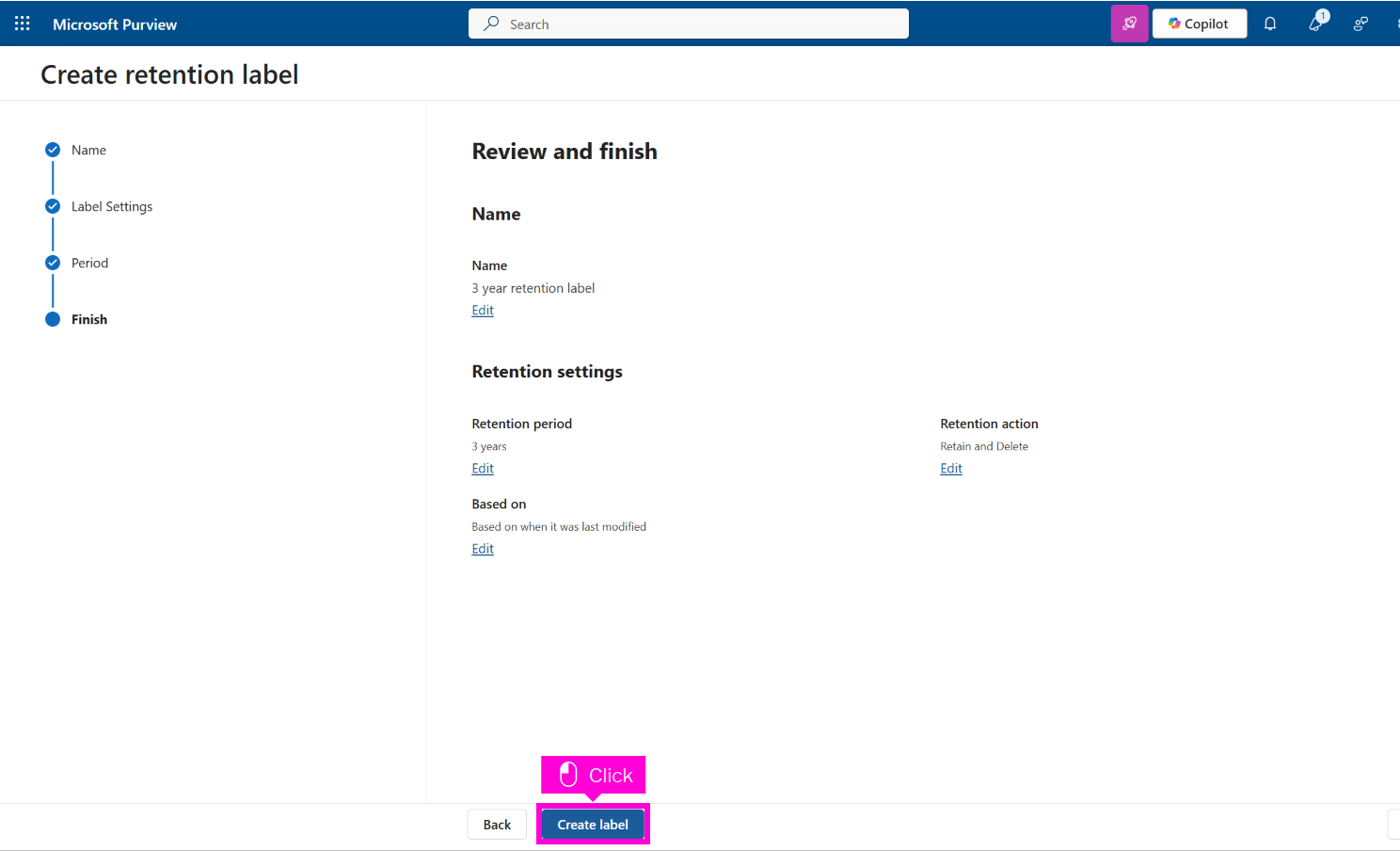Edit the Based on last modified setting
The height and width of the screenshot is (851, 1400).
pyautogui.click(x=483, y=549)
